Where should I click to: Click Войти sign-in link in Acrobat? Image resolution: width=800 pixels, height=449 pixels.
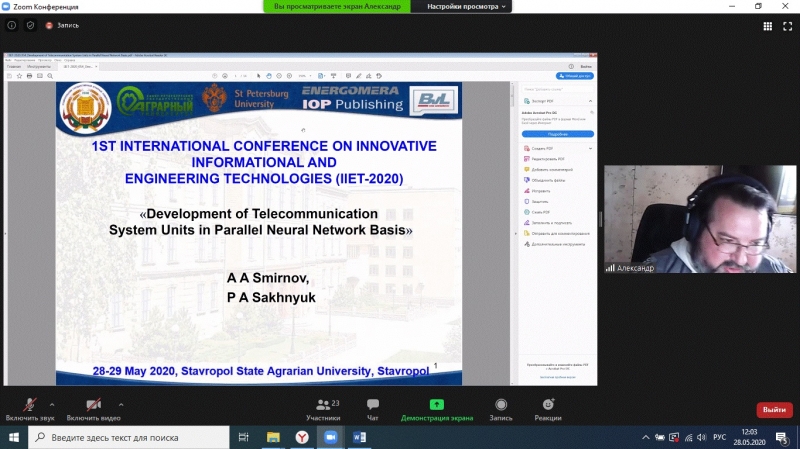pyautogui.click(x=586, y=66)
